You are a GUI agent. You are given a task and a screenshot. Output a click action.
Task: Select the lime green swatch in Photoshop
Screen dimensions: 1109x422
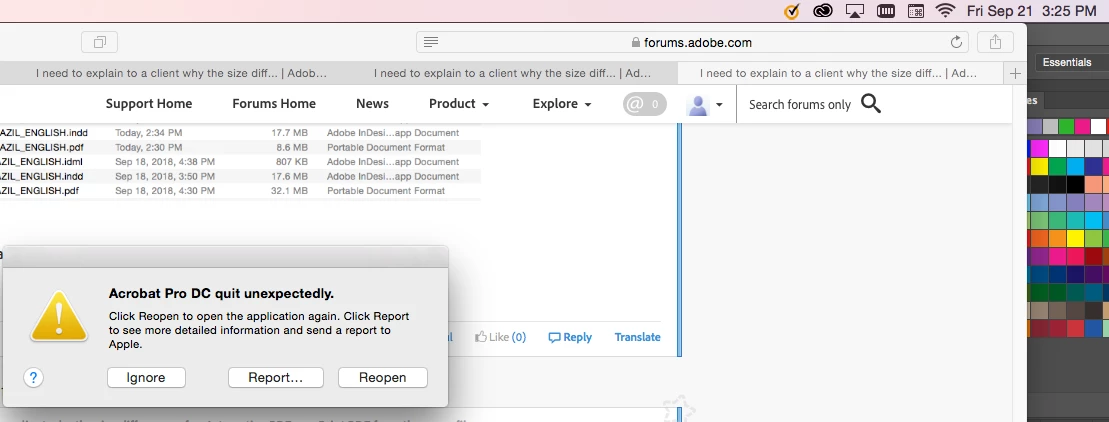click(1093, 240)
